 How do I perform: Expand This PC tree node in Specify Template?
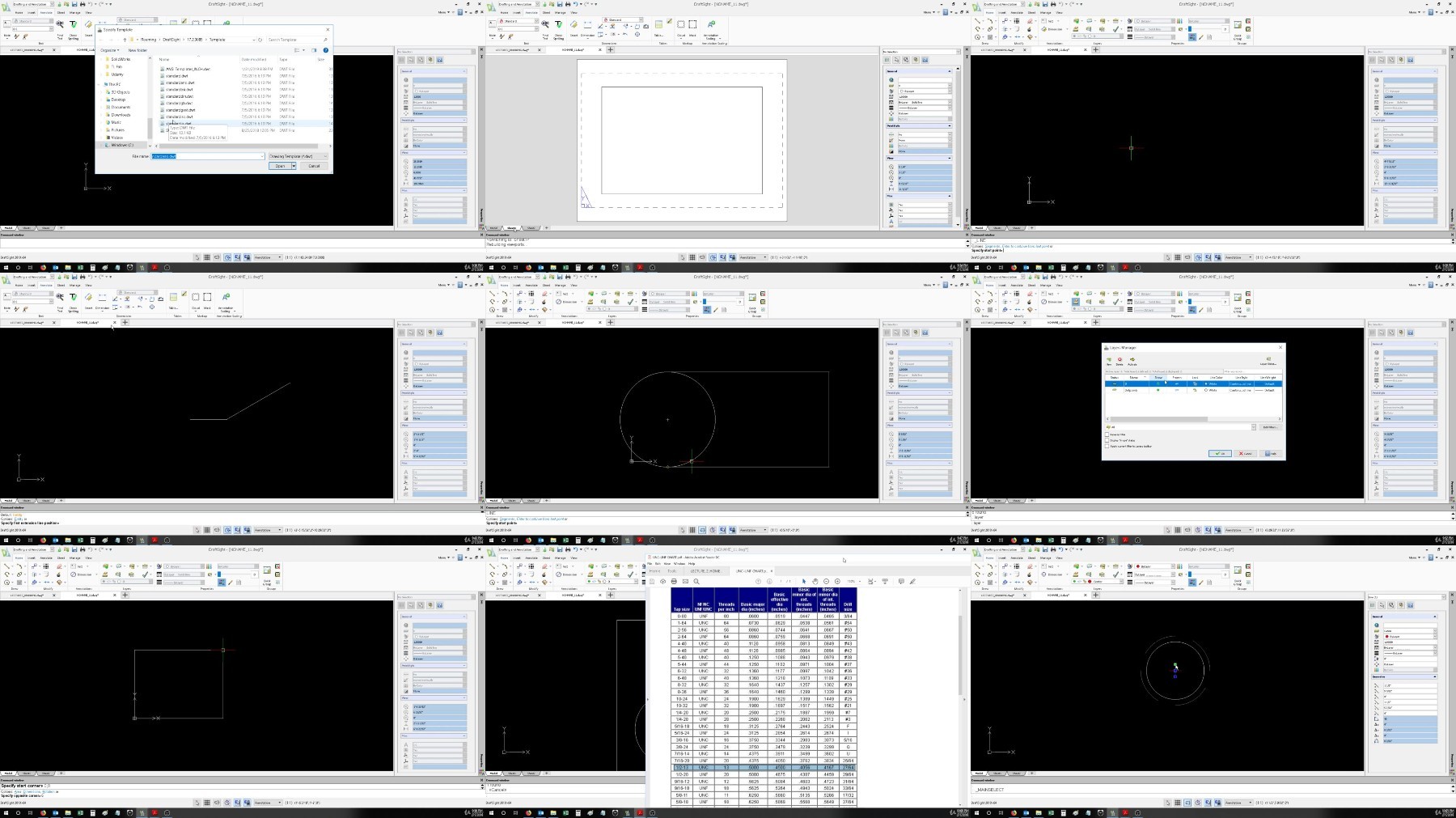[99, 84]
